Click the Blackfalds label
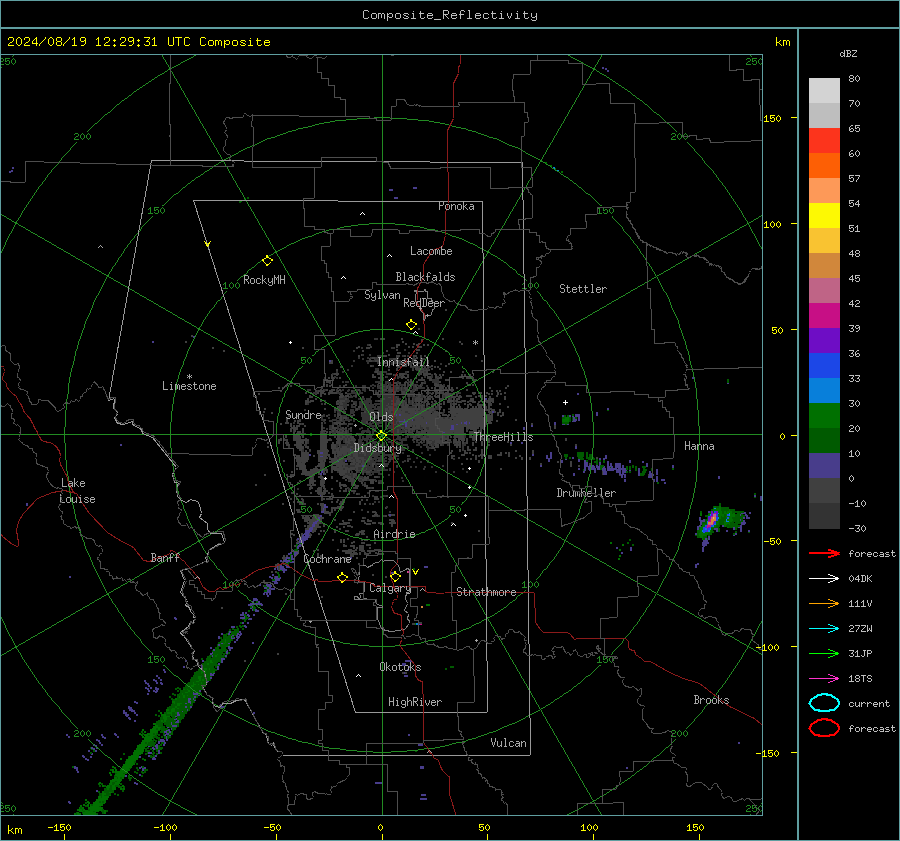 425,277
